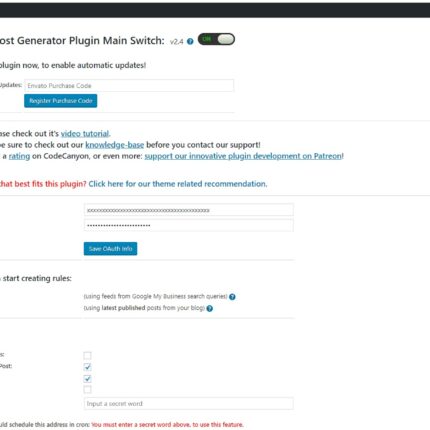The width and height of the screenshot is (430, 430).
Task: Click help icon next to version v2.4
Action: 190,41
